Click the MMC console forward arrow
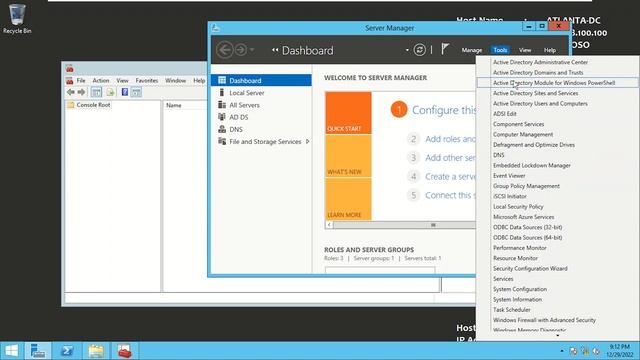 click(81, 92)
